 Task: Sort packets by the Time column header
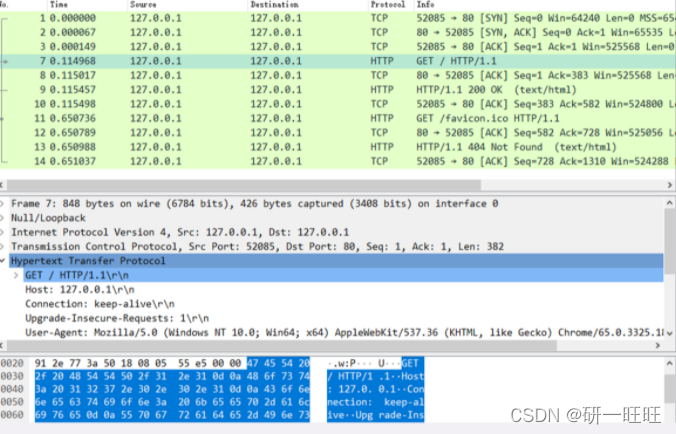[x=59, y=5]
